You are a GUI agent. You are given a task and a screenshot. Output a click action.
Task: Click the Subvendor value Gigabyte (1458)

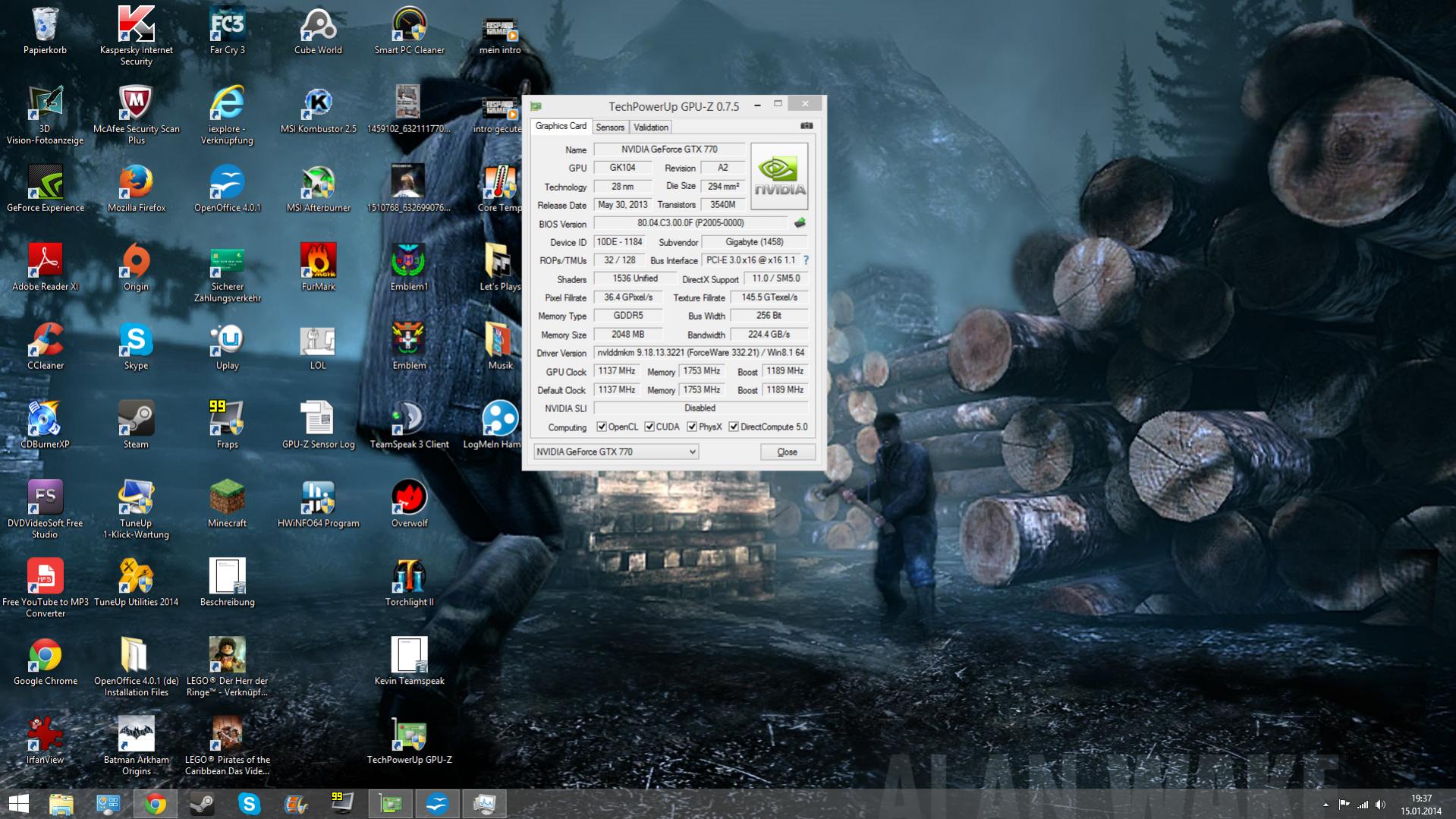click(x=754, y=242)
